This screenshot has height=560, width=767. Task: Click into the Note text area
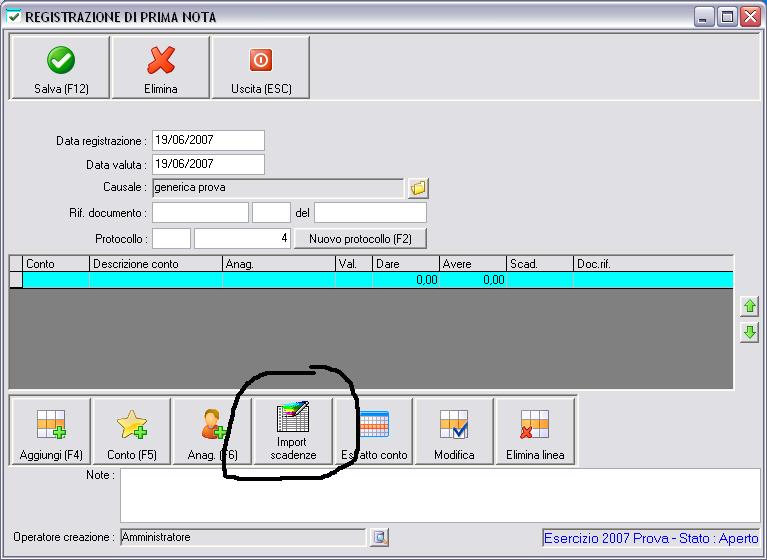tap(440, 495)
